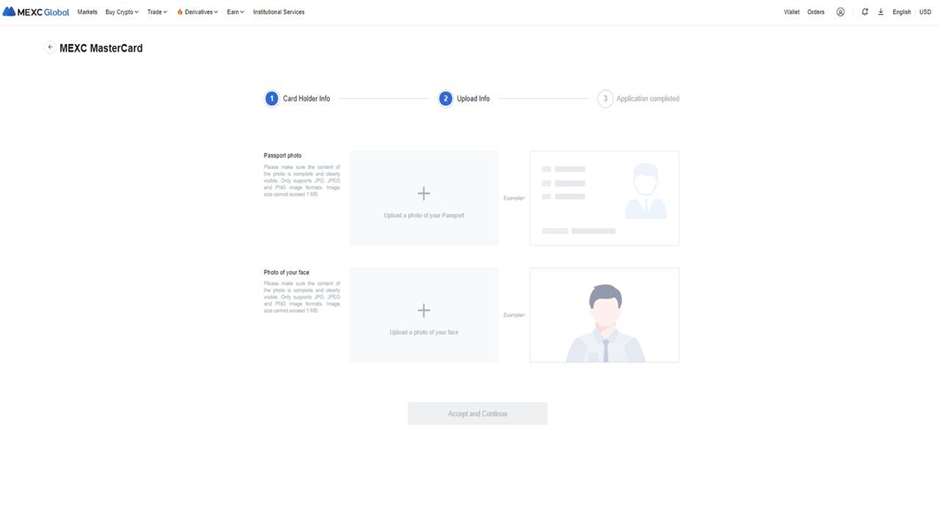Viewport: 940px width, 514px height.
Task: Click the 'Example' label next to passport upload
Action: point(514,198)
